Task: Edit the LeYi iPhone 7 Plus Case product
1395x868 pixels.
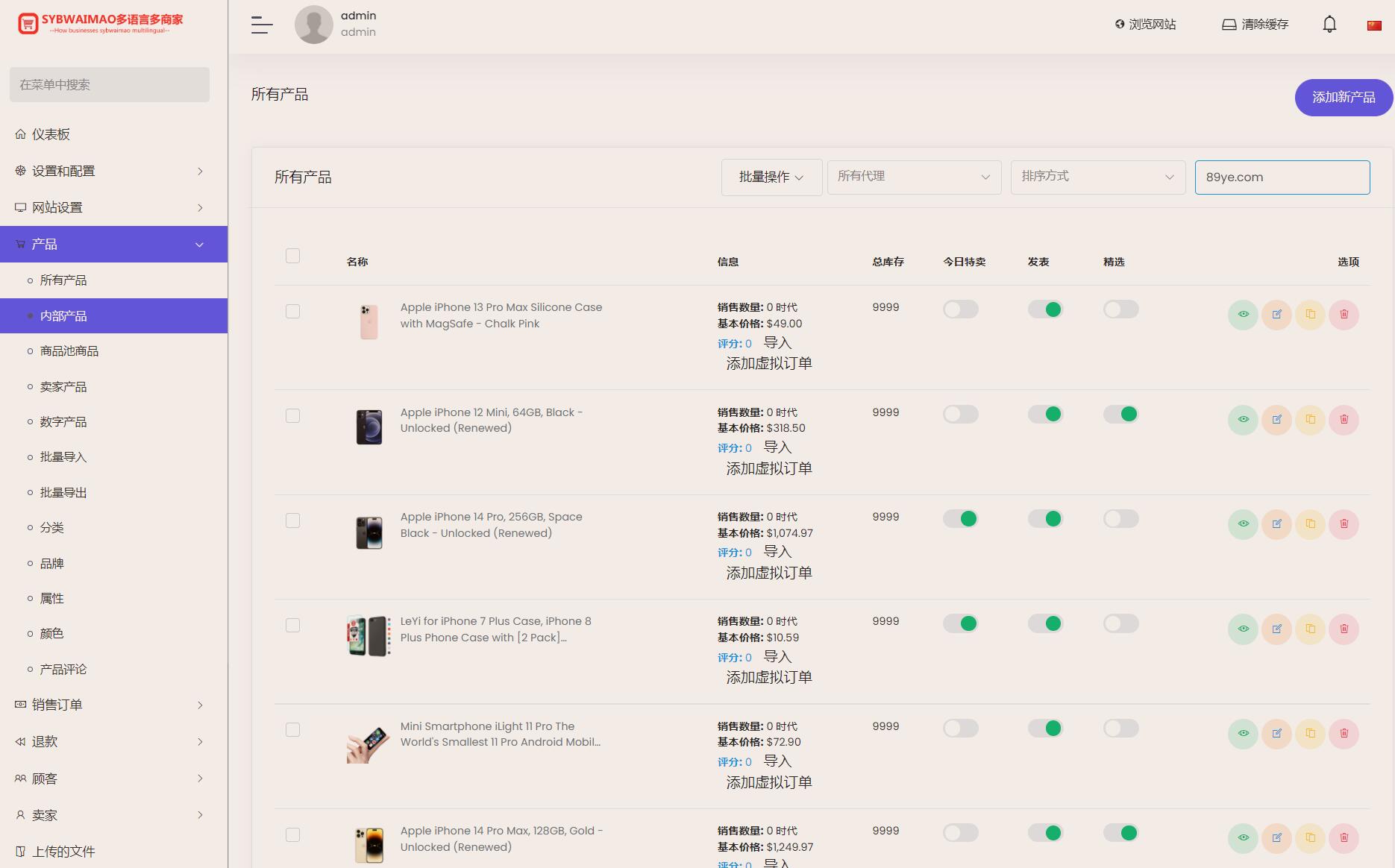Action: tap(1276, 629)
